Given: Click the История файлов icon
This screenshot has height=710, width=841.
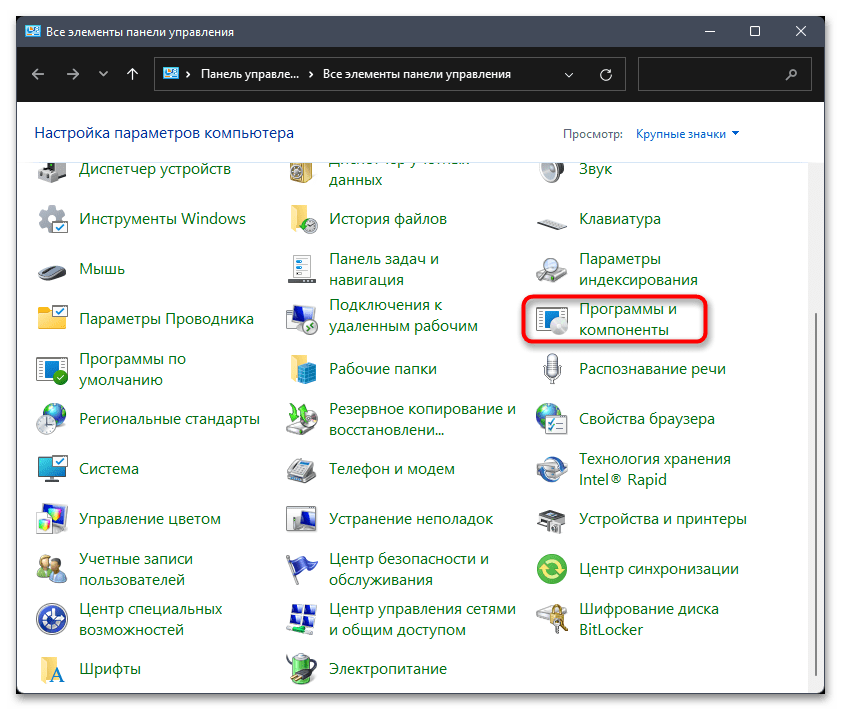Looking at the screenshot, I should pos(303,219).
